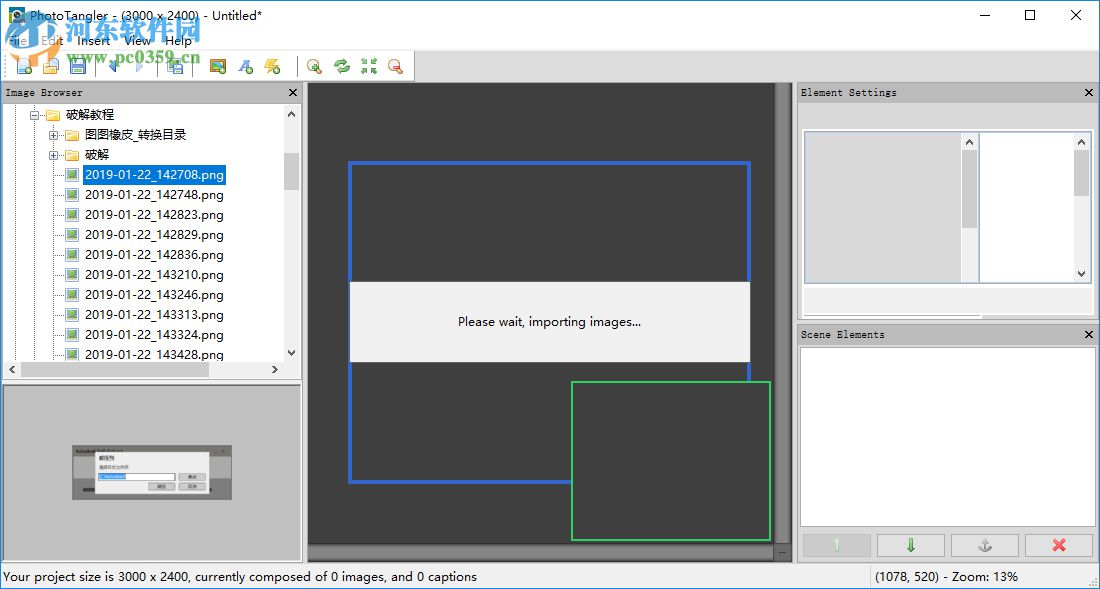Delete element with red X button

click(1058, 545)
